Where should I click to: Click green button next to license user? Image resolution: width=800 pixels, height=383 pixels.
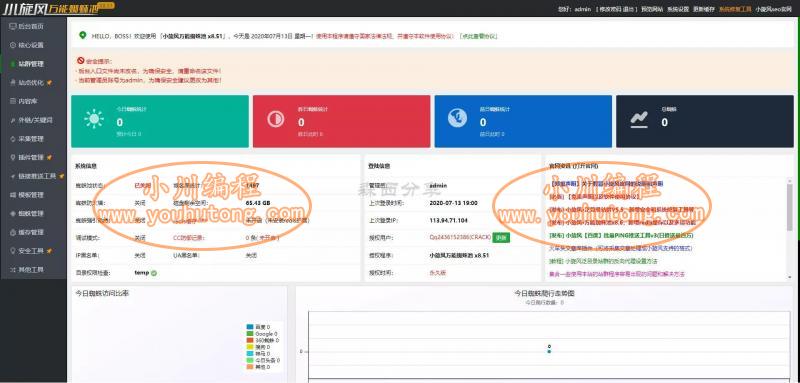tap(501, 237)
